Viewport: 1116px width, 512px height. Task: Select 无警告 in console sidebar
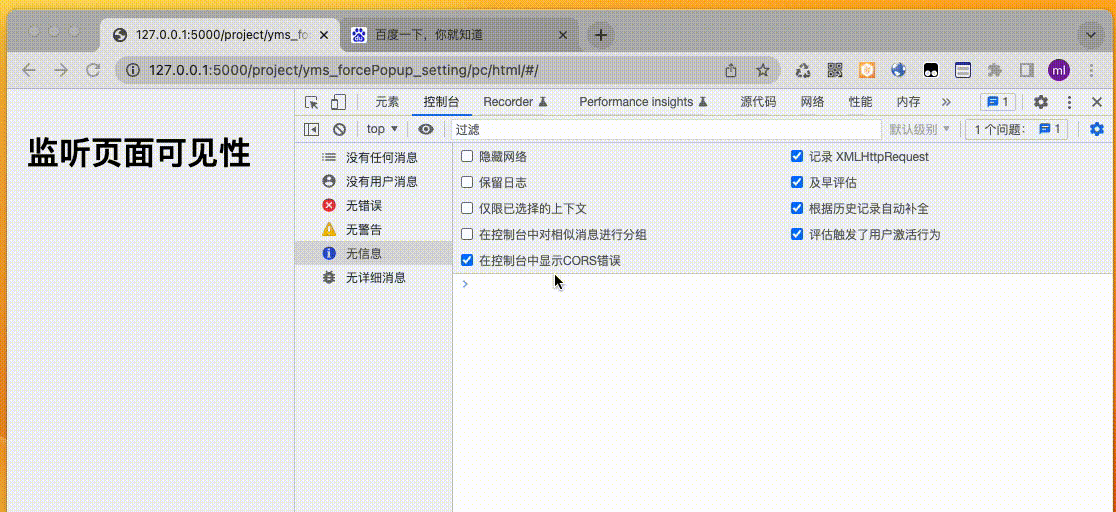point(374,229)
